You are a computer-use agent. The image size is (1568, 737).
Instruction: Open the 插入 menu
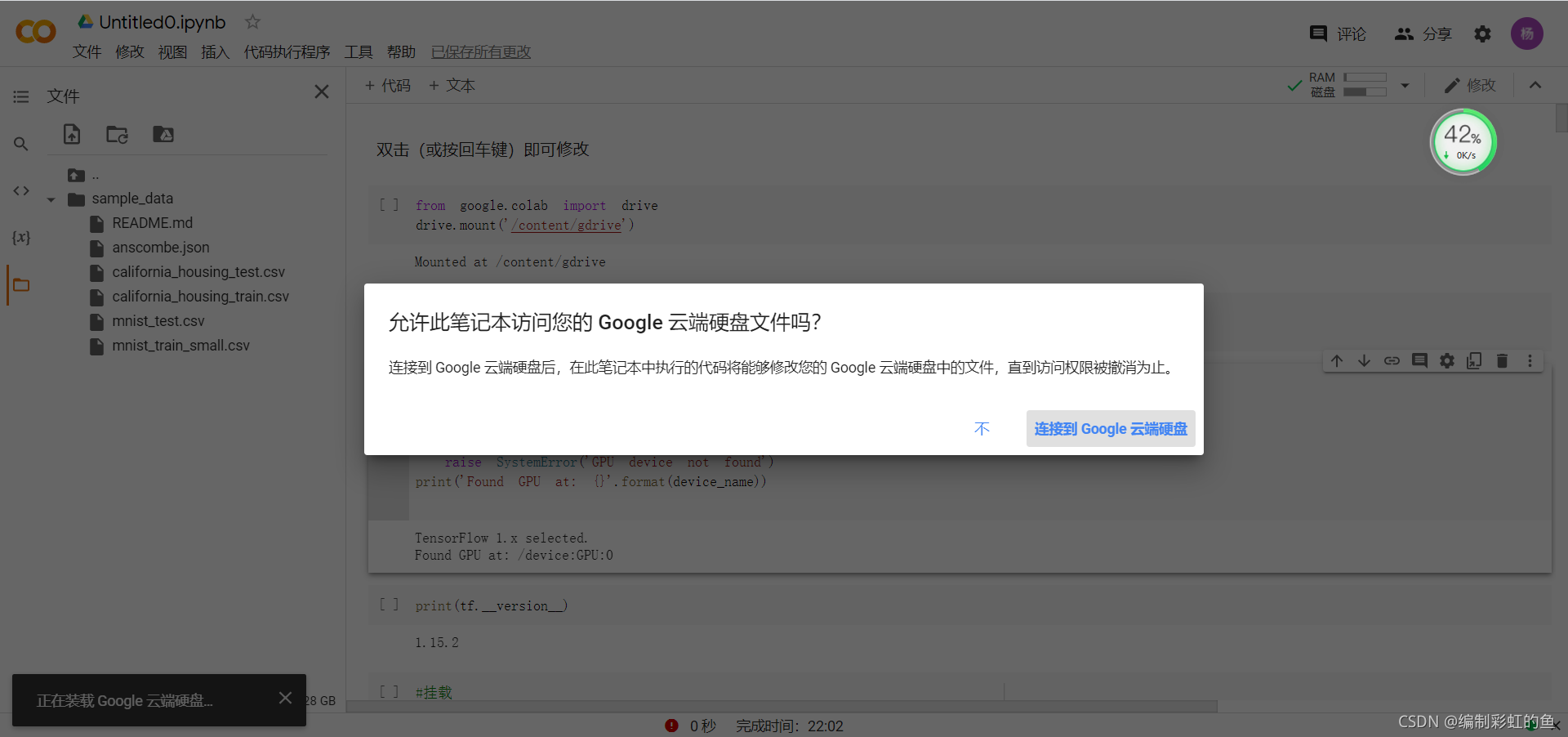pos(215,52)
